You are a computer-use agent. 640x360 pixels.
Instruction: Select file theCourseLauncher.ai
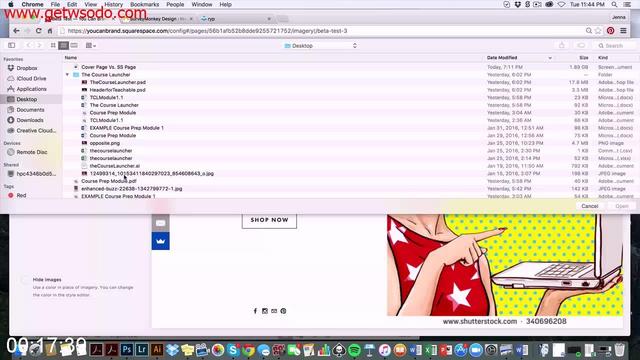pyautogui.click(x=115, y=166)
